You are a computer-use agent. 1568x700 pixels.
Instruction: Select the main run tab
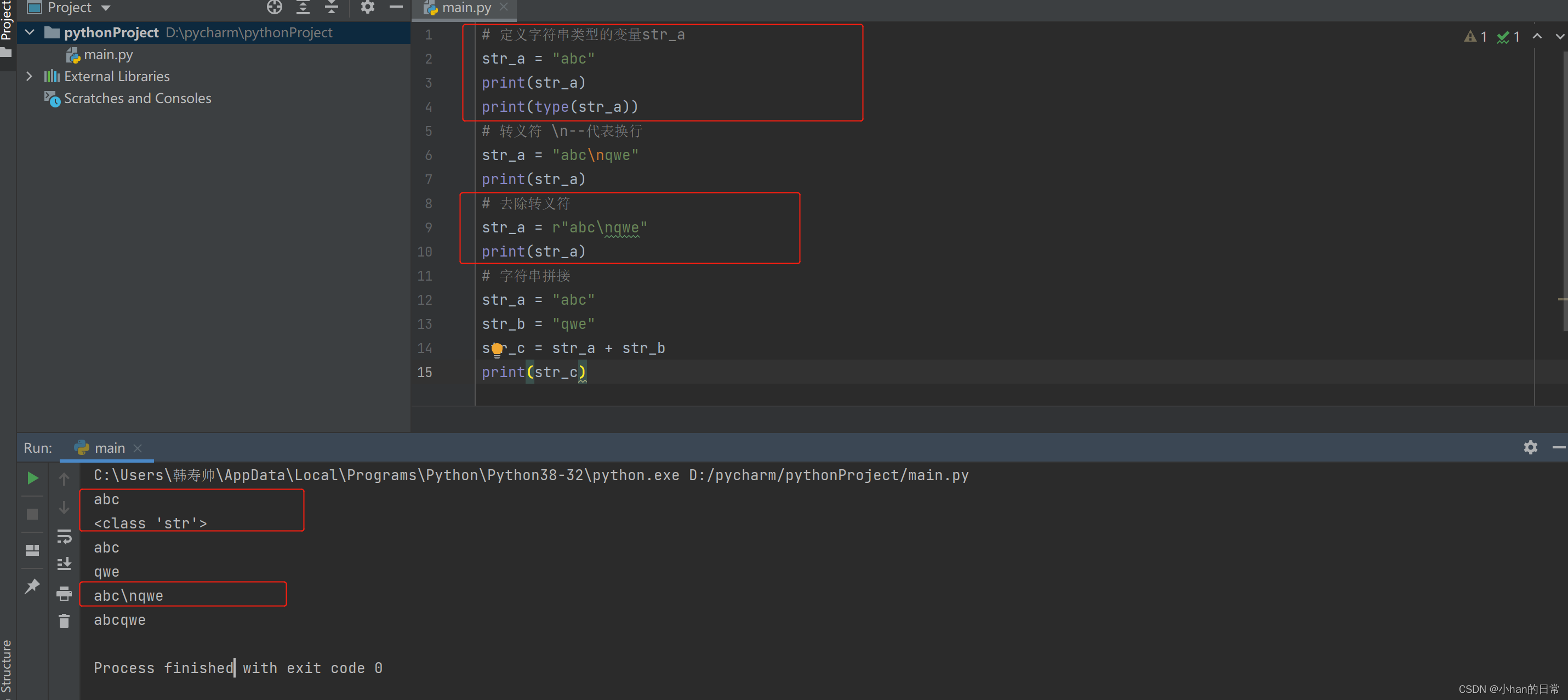110,448
